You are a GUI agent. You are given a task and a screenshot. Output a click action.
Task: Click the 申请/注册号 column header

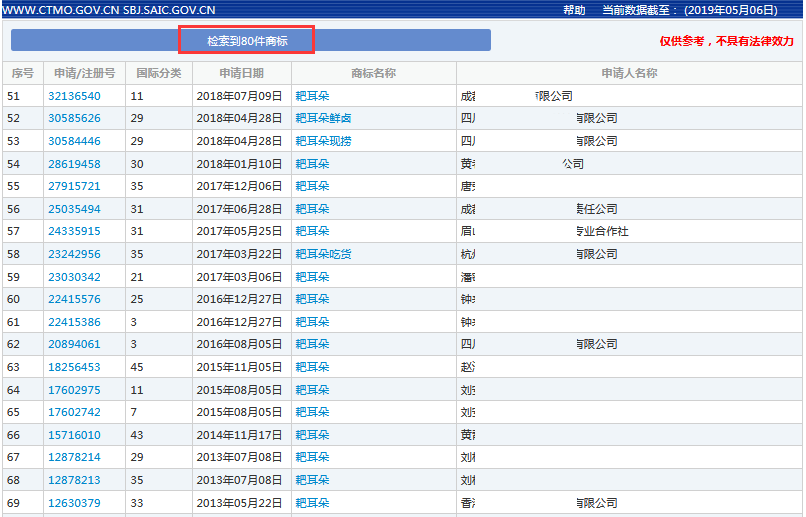pyautogui.click(x=85, y=73)
